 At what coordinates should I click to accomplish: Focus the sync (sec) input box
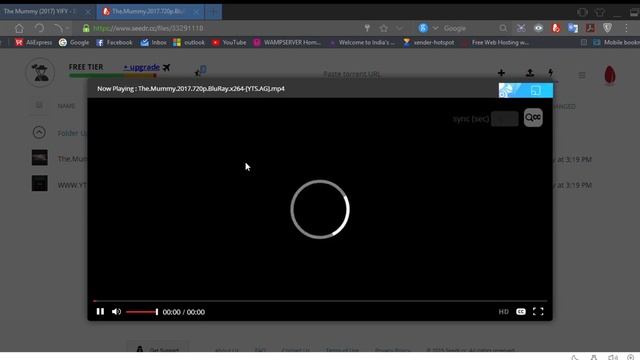(505, 119)
